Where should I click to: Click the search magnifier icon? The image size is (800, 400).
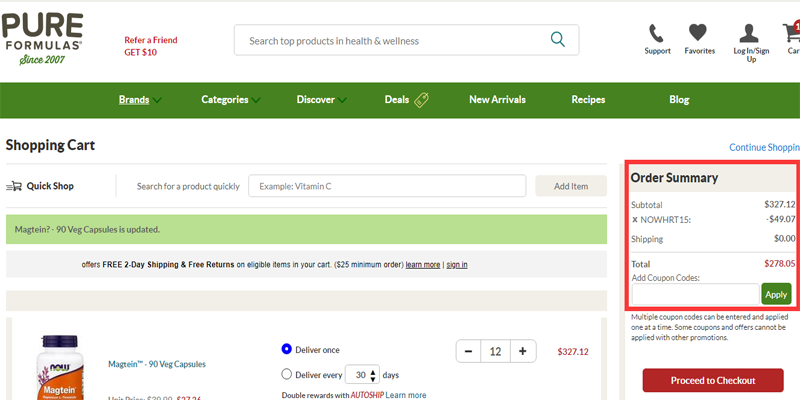click(557, 40)
